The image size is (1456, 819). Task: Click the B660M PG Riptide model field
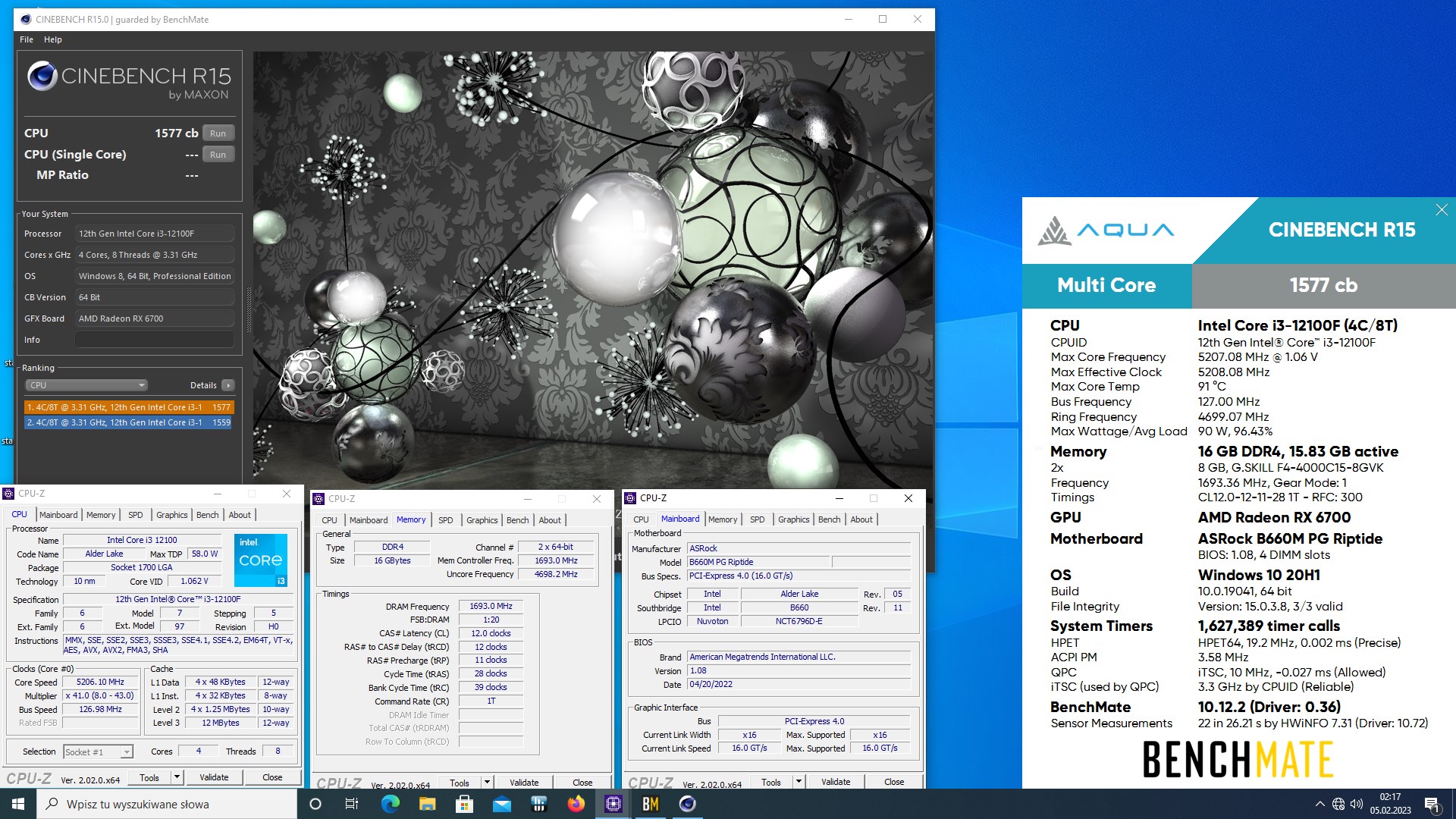(x=758, y=562)
